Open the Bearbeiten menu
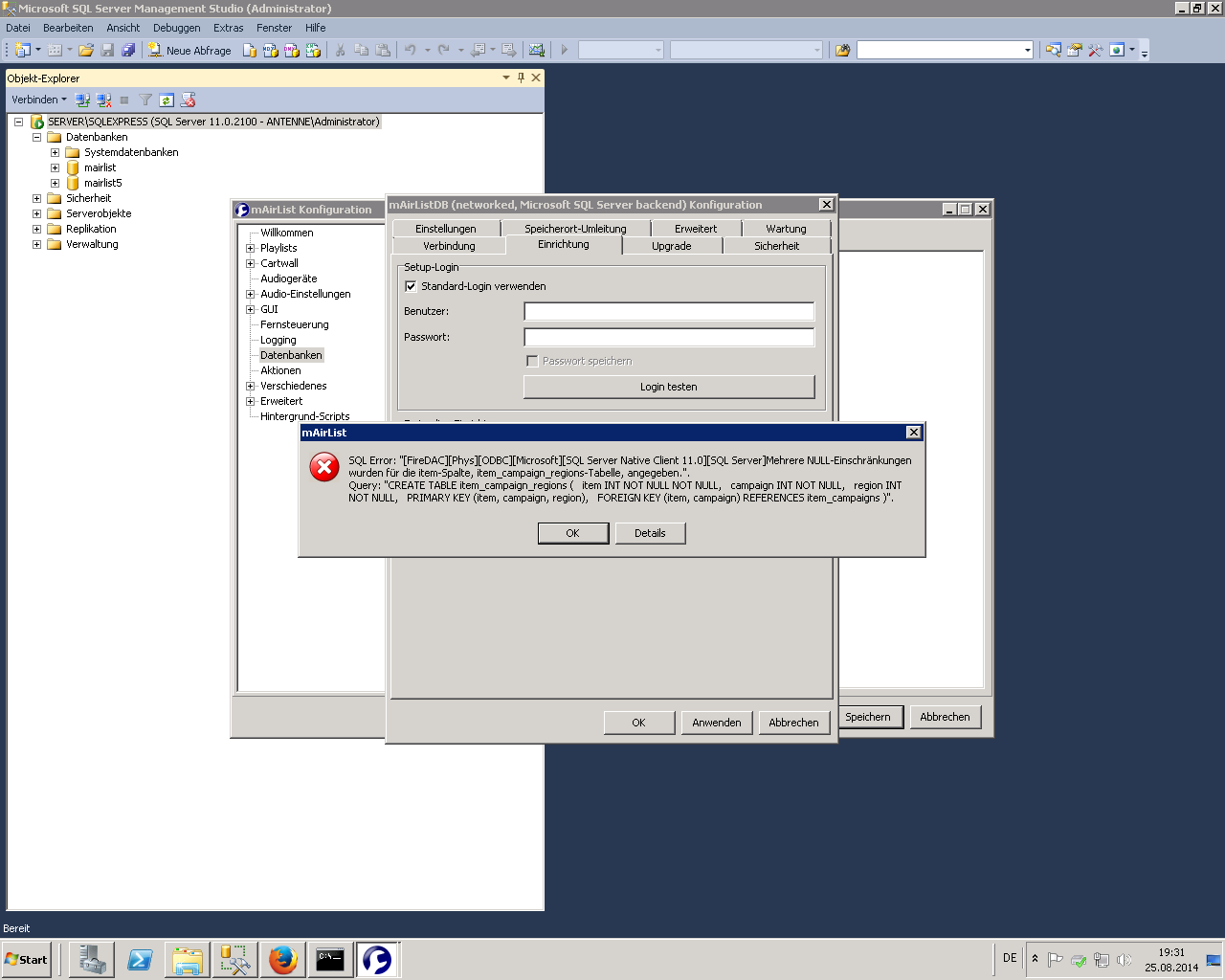 click(68, 28)
